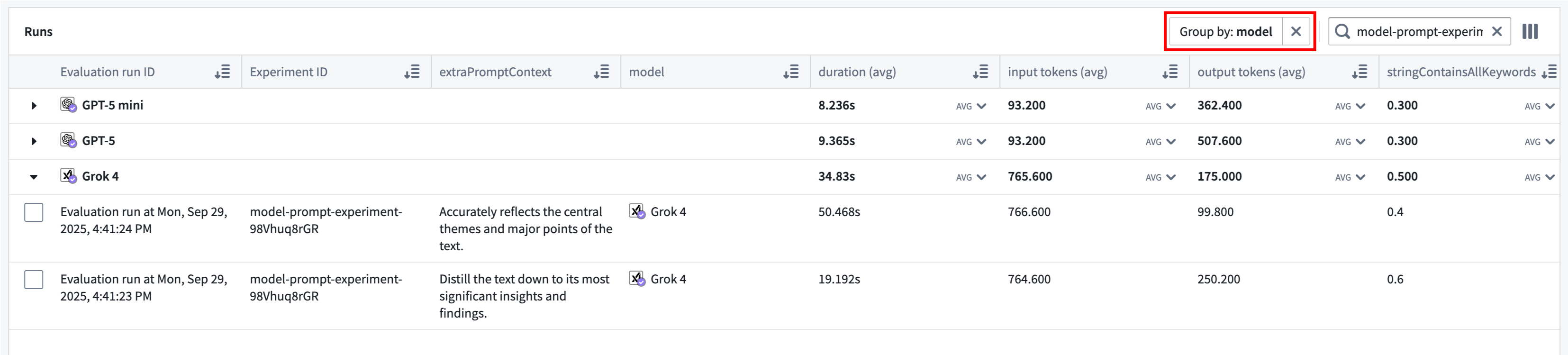Open the Group by: model selector
1568x355 pixels.
click(1225, 32)
